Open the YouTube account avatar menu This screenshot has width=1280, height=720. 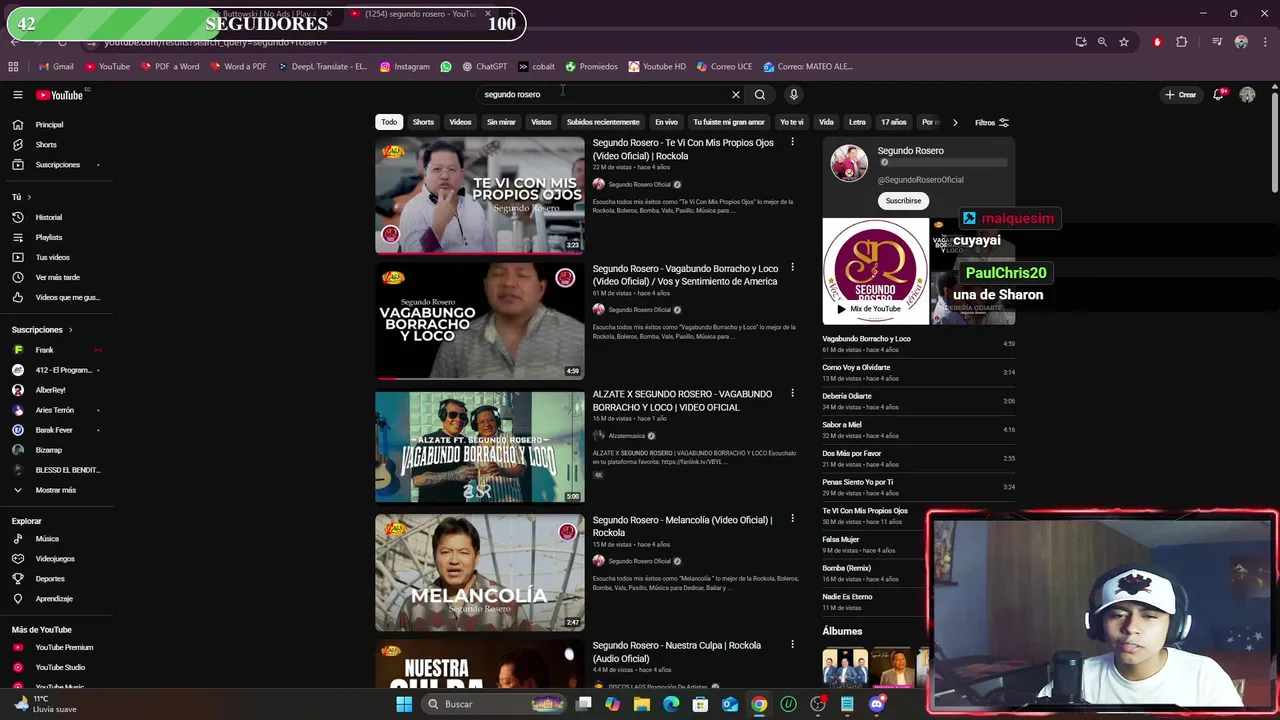coord(1247,95)
